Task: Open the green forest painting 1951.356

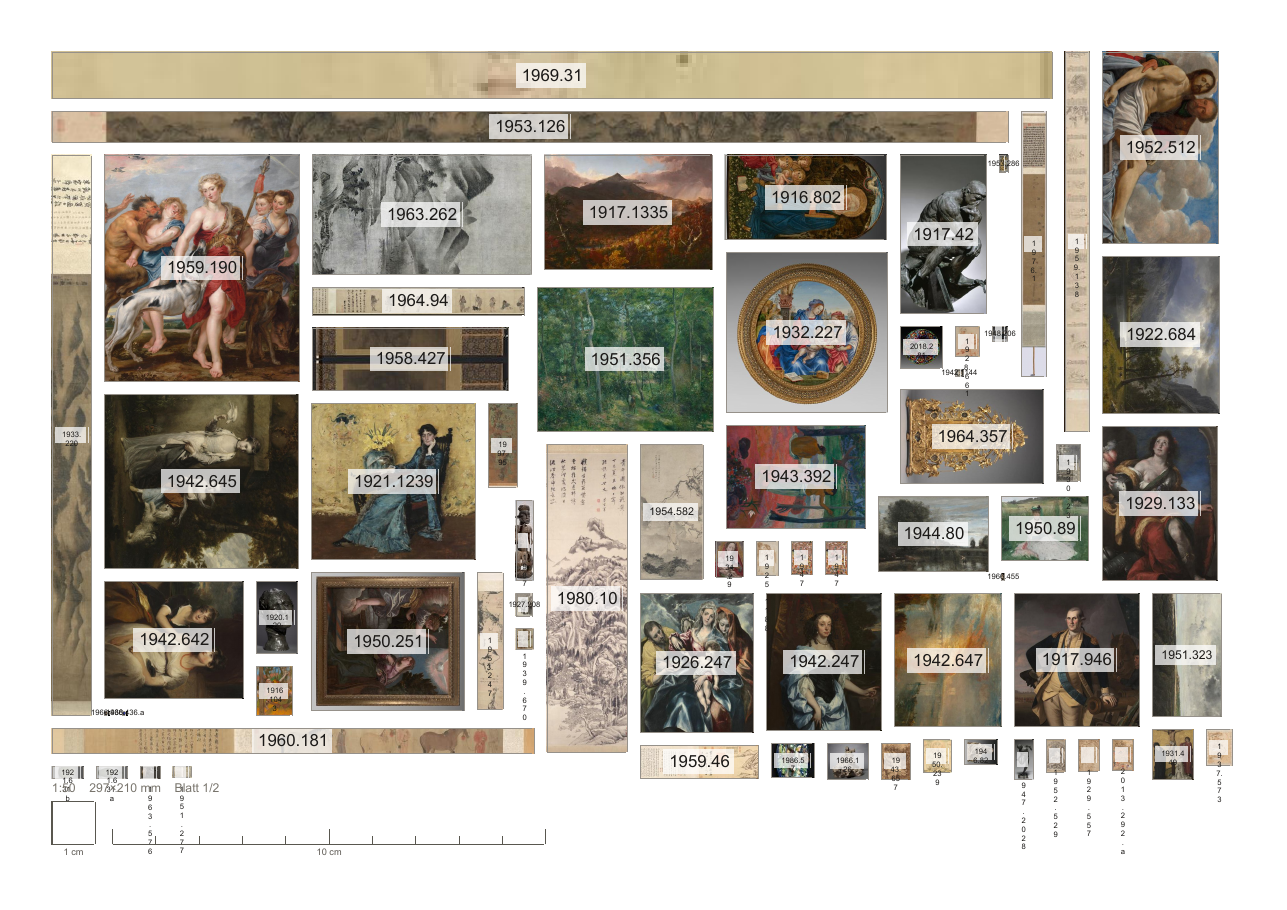Action: (625, 359)
